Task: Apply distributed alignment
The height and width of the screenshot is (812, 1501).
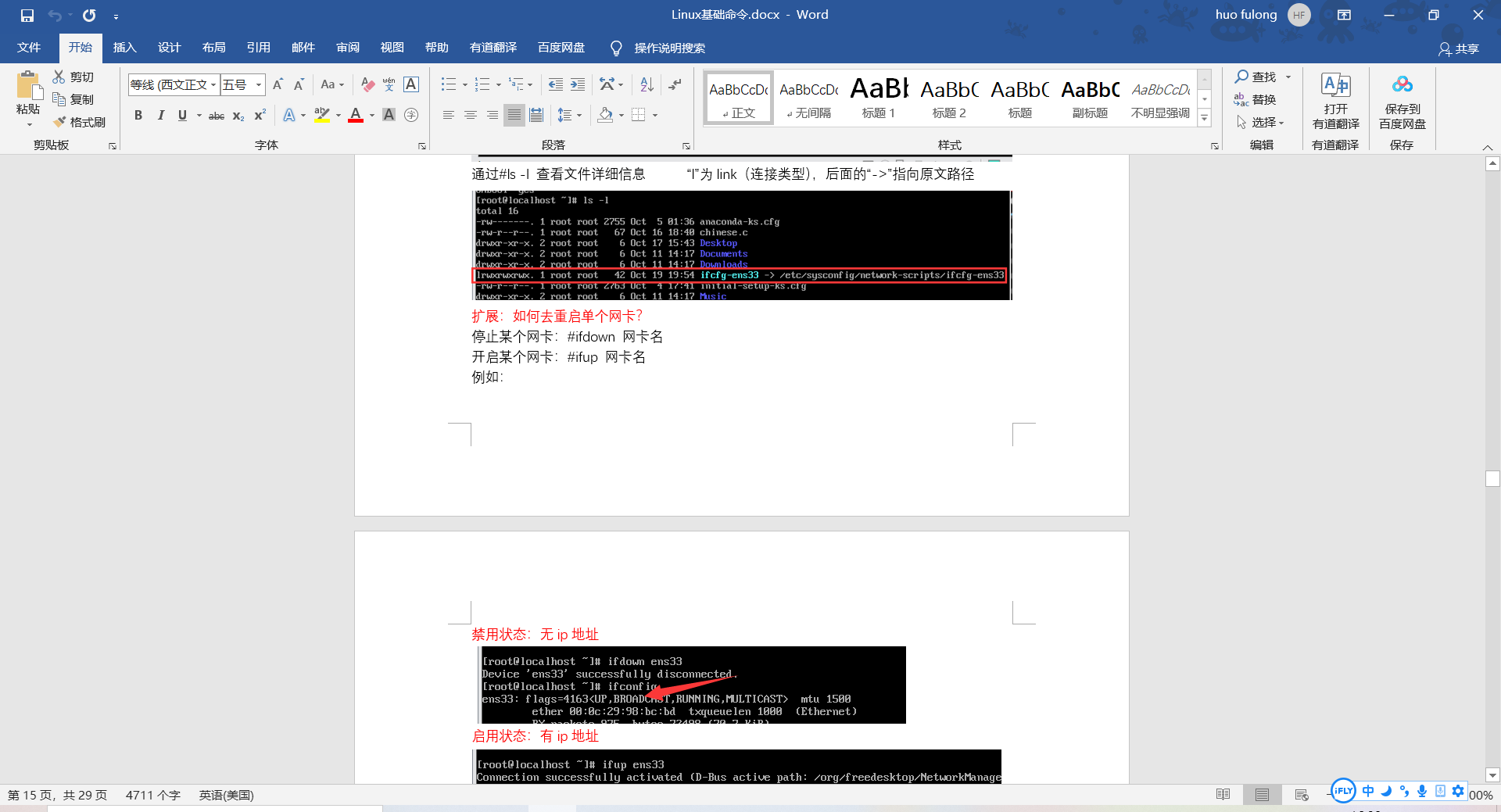Action: pyautogui.click(x=536, y=116)
